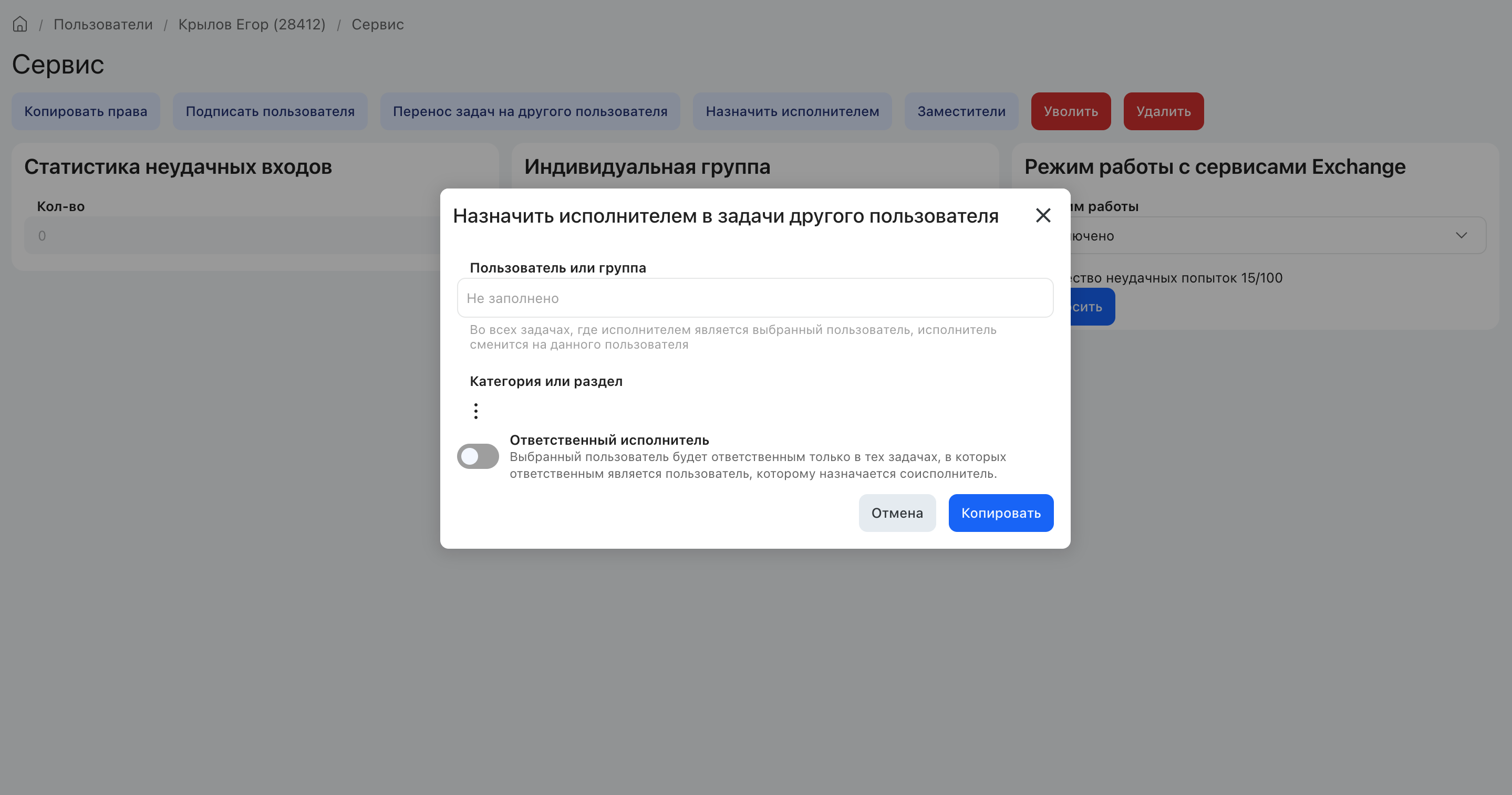This screenshot has height=795, width=1512.
Task: Click the Копировать права button
Action: coord(86,111)
